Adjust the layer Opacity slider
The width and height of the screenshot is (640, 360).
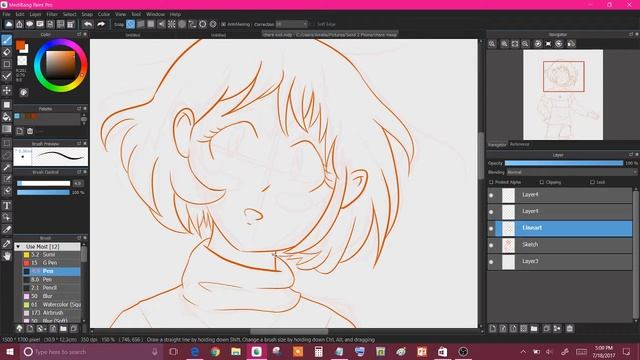[x=564, y=163]
